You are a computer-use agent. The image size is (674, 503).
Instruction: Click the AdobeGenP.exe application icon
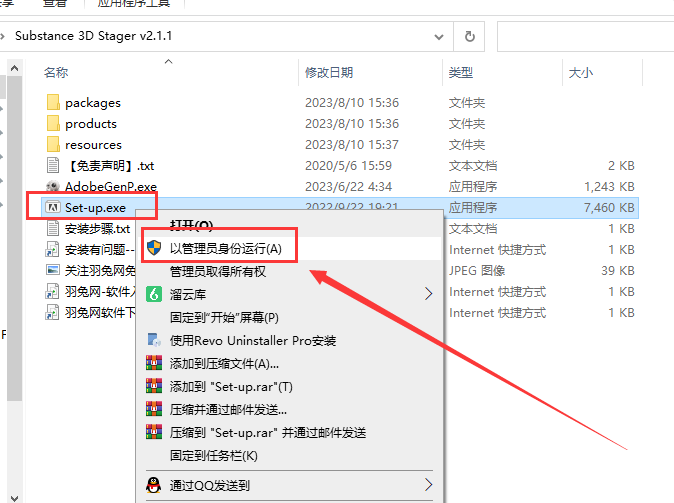tap(53, 186)
